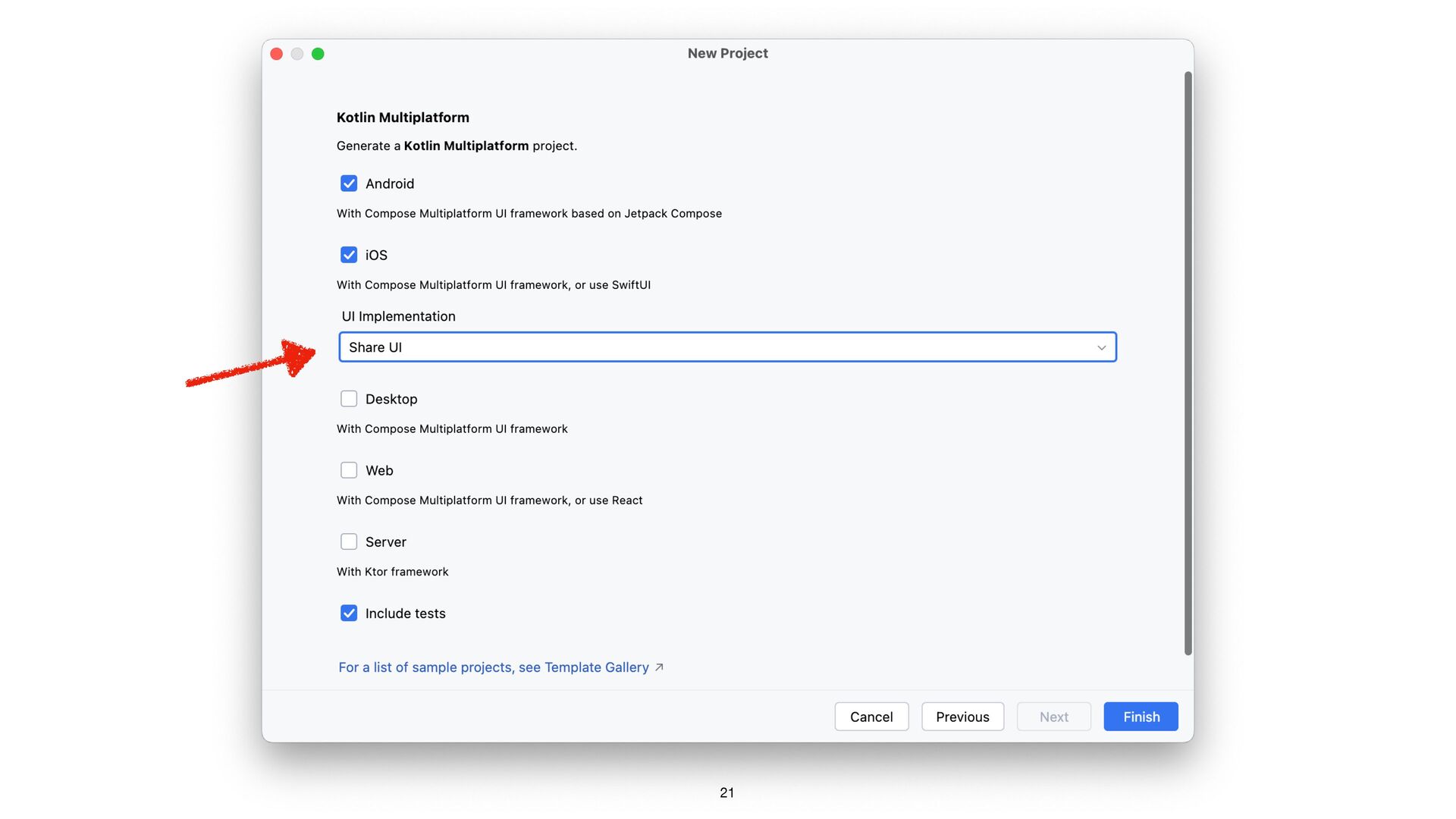Click 'With Compose Multiplatform UI framework, or use SwiftUI' text
1456x819 pixels.
494,285
